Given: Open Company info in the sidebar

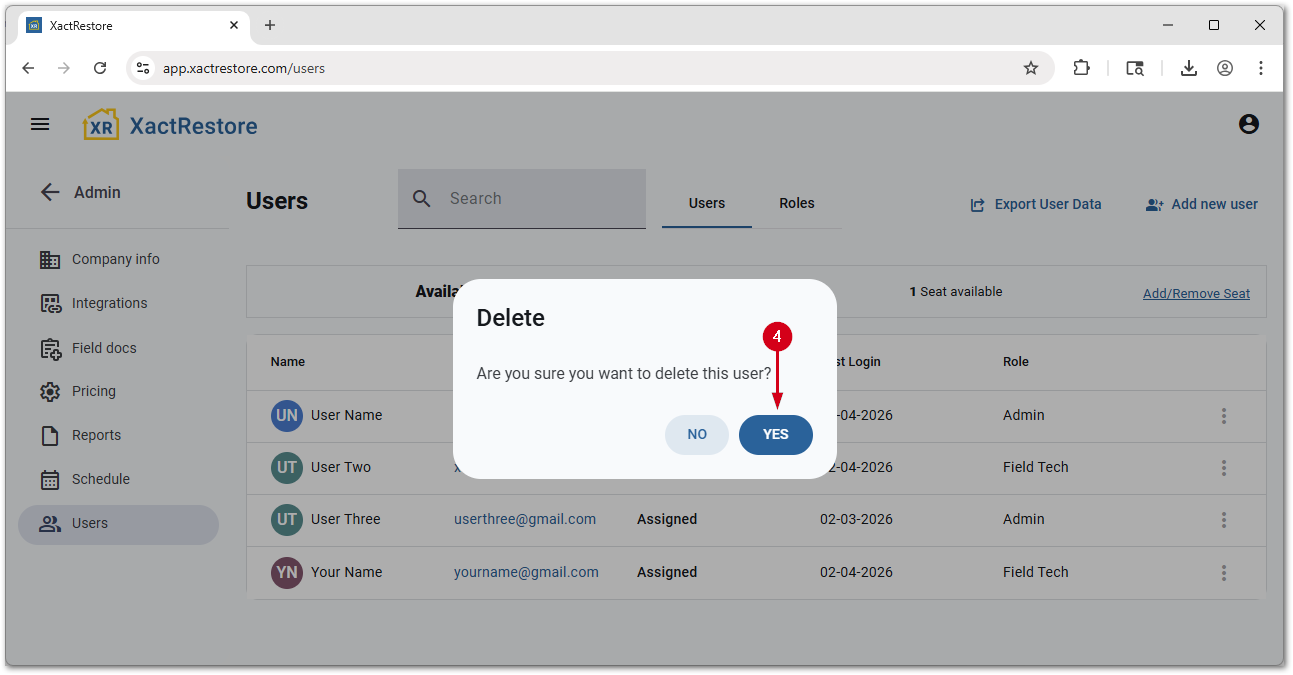Looking at the screenshot, I should 115,259.
